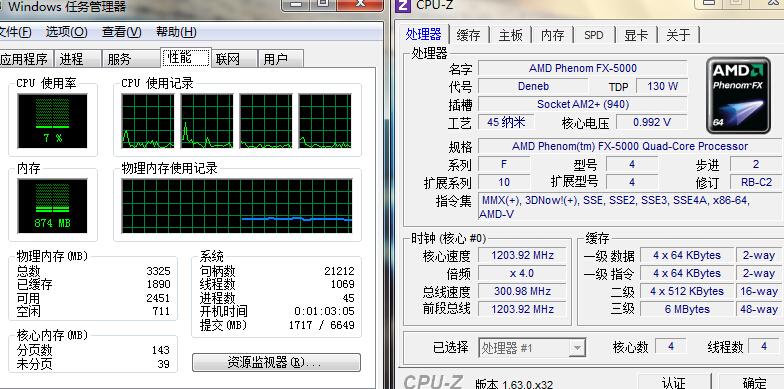Open the SPD tab in CPU-Z
784x389 pixels.
click(594, 35)
